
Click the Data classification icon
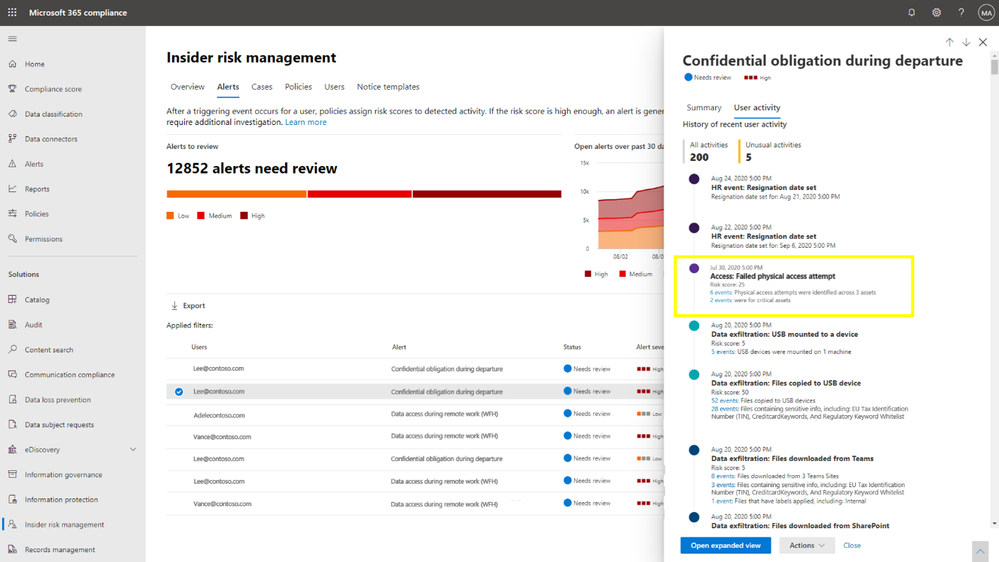click(12, 113)
